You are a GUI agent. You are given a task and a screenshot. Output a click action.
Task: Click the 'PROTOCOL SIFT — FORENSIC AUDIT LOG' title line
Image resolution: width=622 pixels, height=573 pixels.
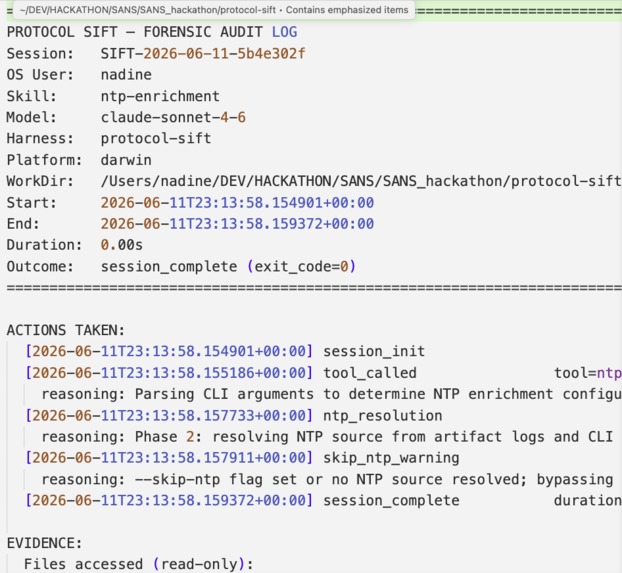click(152, 32)
